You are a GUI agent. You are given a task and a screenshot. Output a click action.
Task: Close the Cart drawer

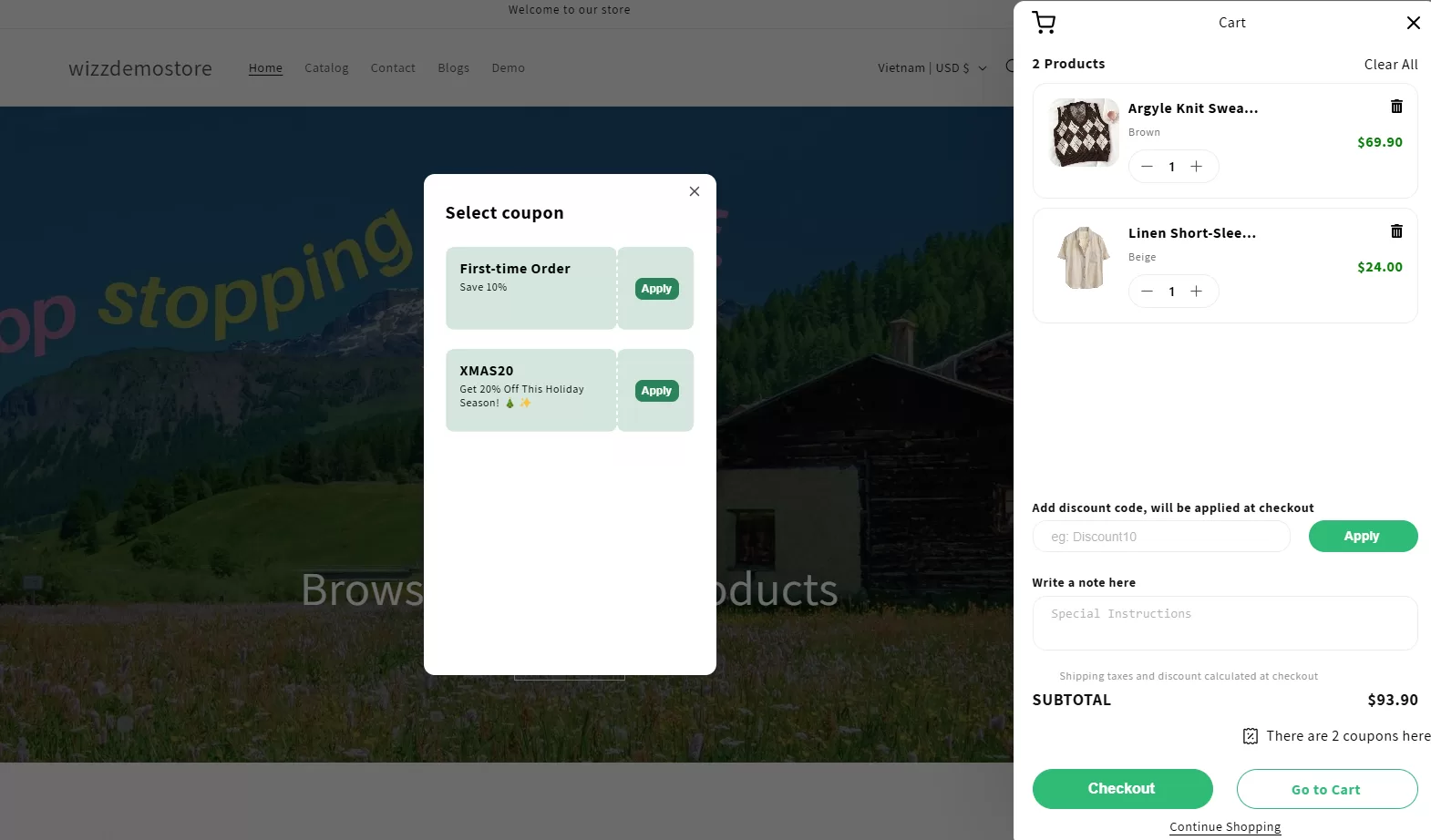[x=1414, y=23]
